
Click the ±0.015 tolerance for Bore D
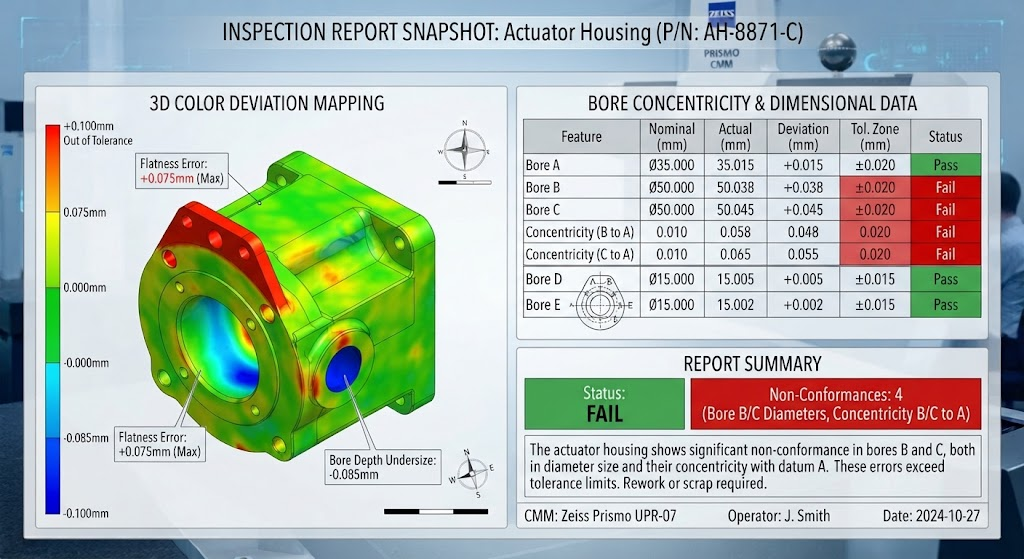coord(875,279)
